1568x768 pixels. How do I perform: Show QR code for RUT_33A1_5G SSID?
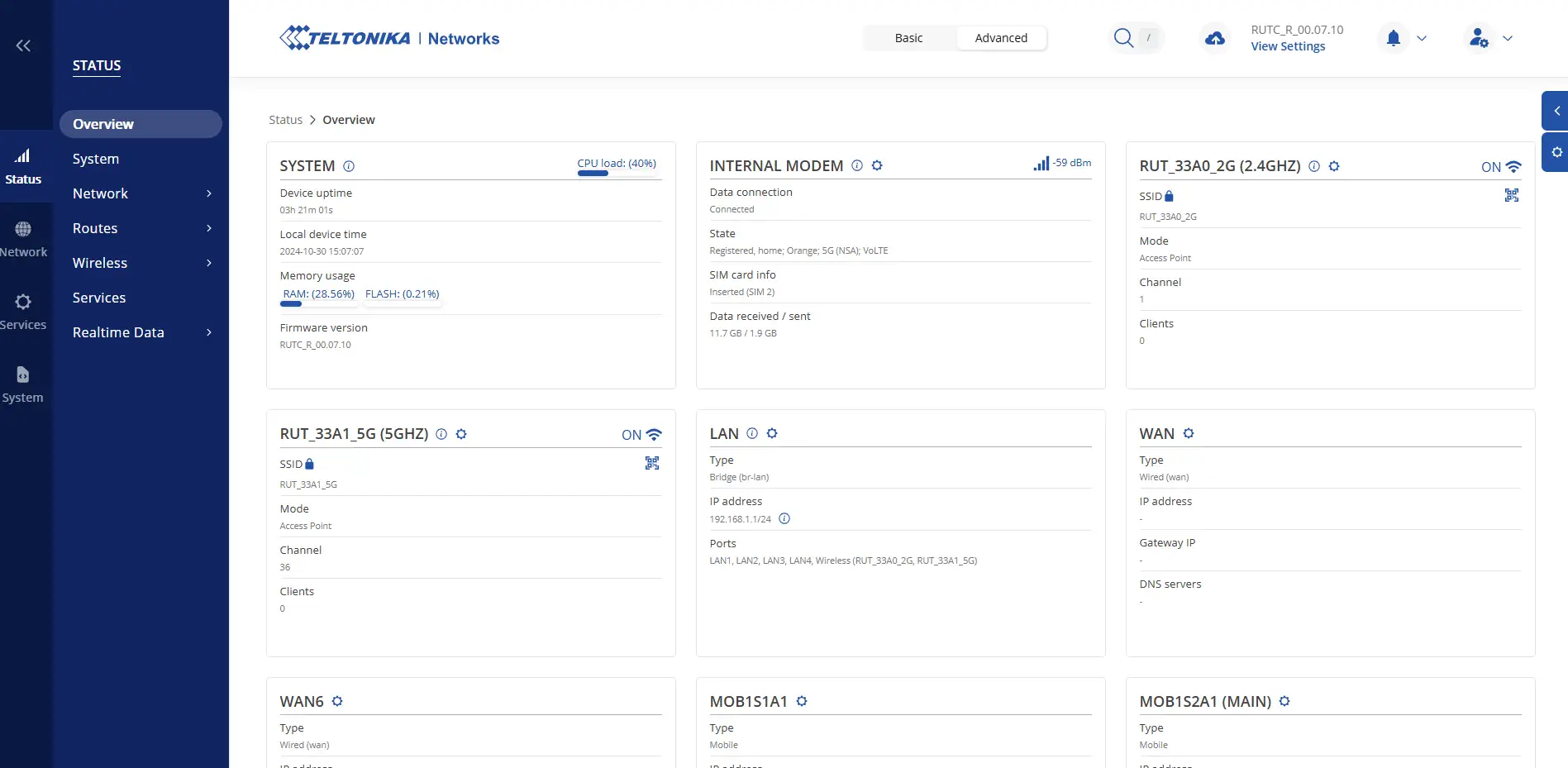coord(651,463)
